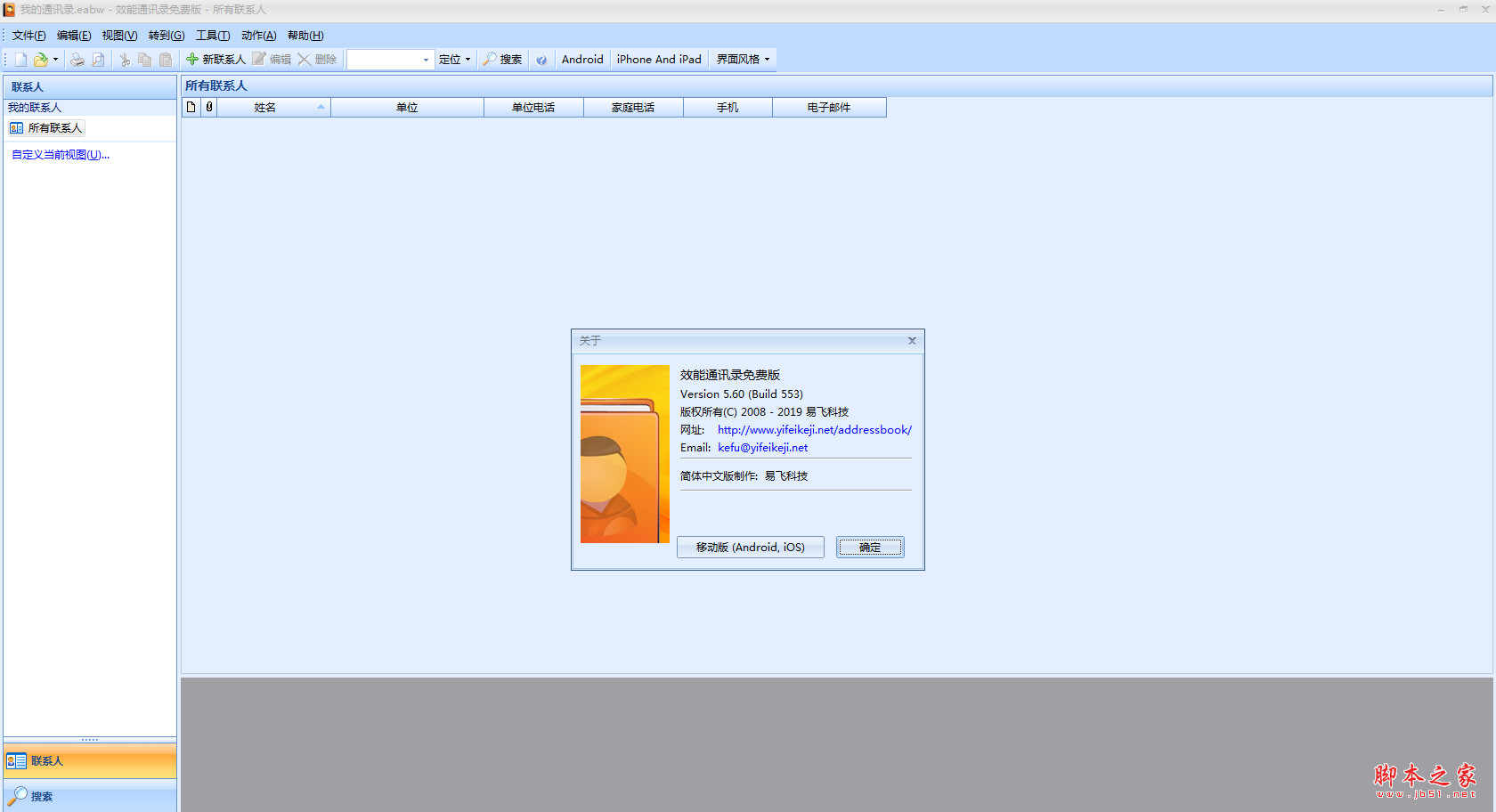The height and width of the screenshot is (812, 1496).
Task: Click the 删除 delete toolbar button
Action: (317, 60)
